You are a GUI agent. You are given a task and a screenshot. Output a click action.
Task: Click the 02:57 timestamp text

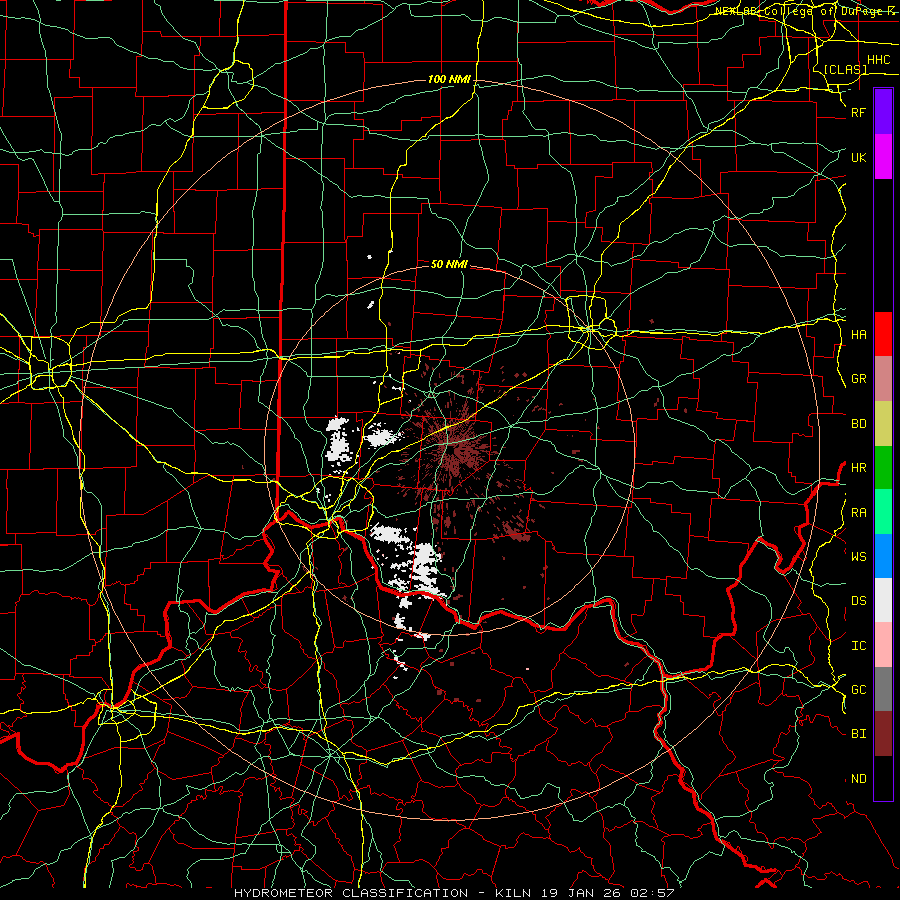[x=654, y=893]
